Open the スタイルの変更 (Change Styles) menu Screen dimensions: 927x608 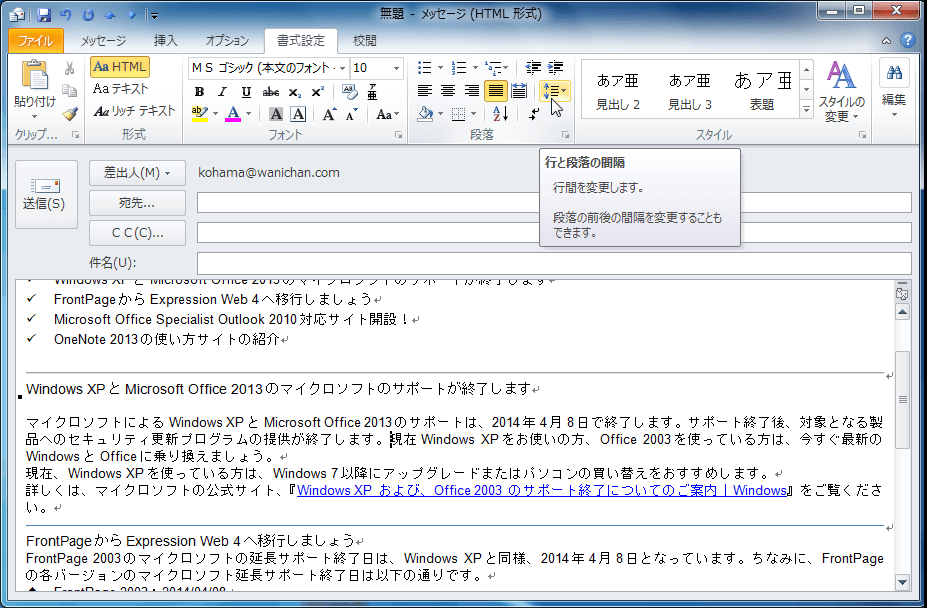point(841,92)
